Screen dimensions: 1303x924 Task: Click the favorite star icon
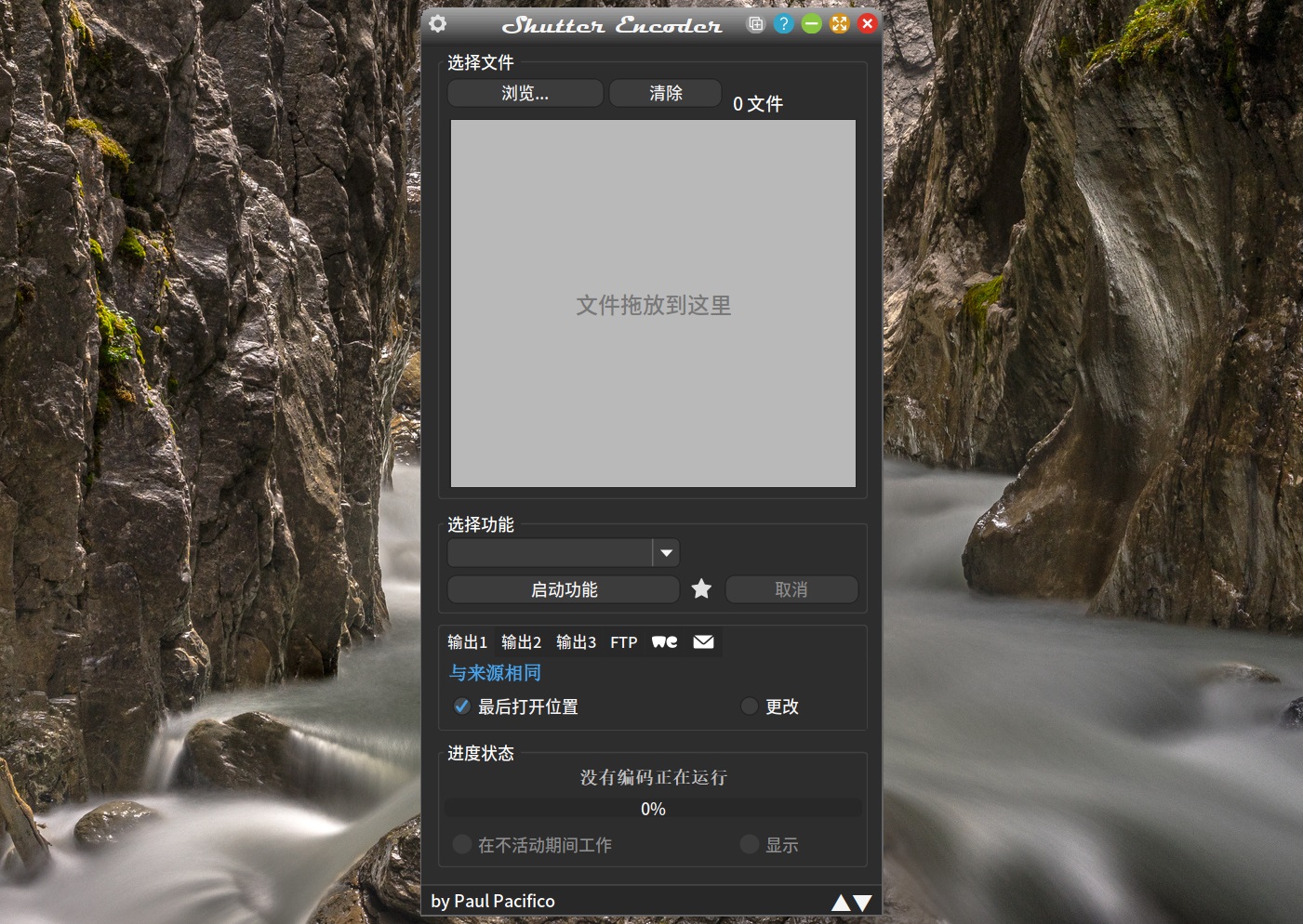click(702, 589)
